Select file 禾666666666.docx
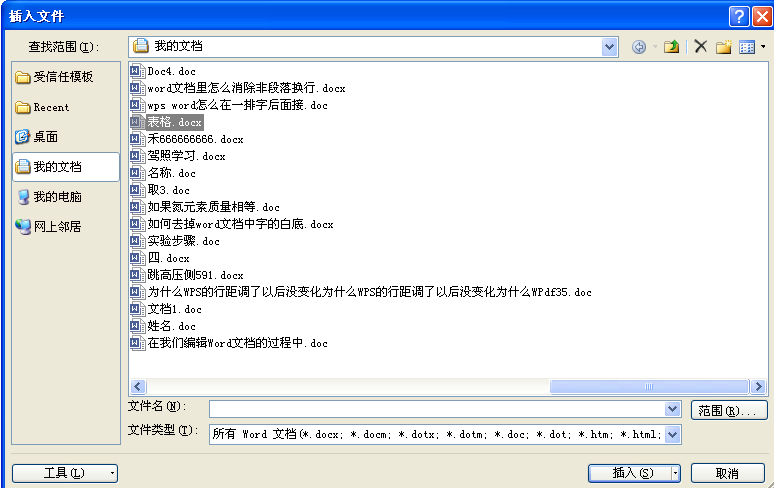This screenshot has width=774, height=488. (195, 139)
